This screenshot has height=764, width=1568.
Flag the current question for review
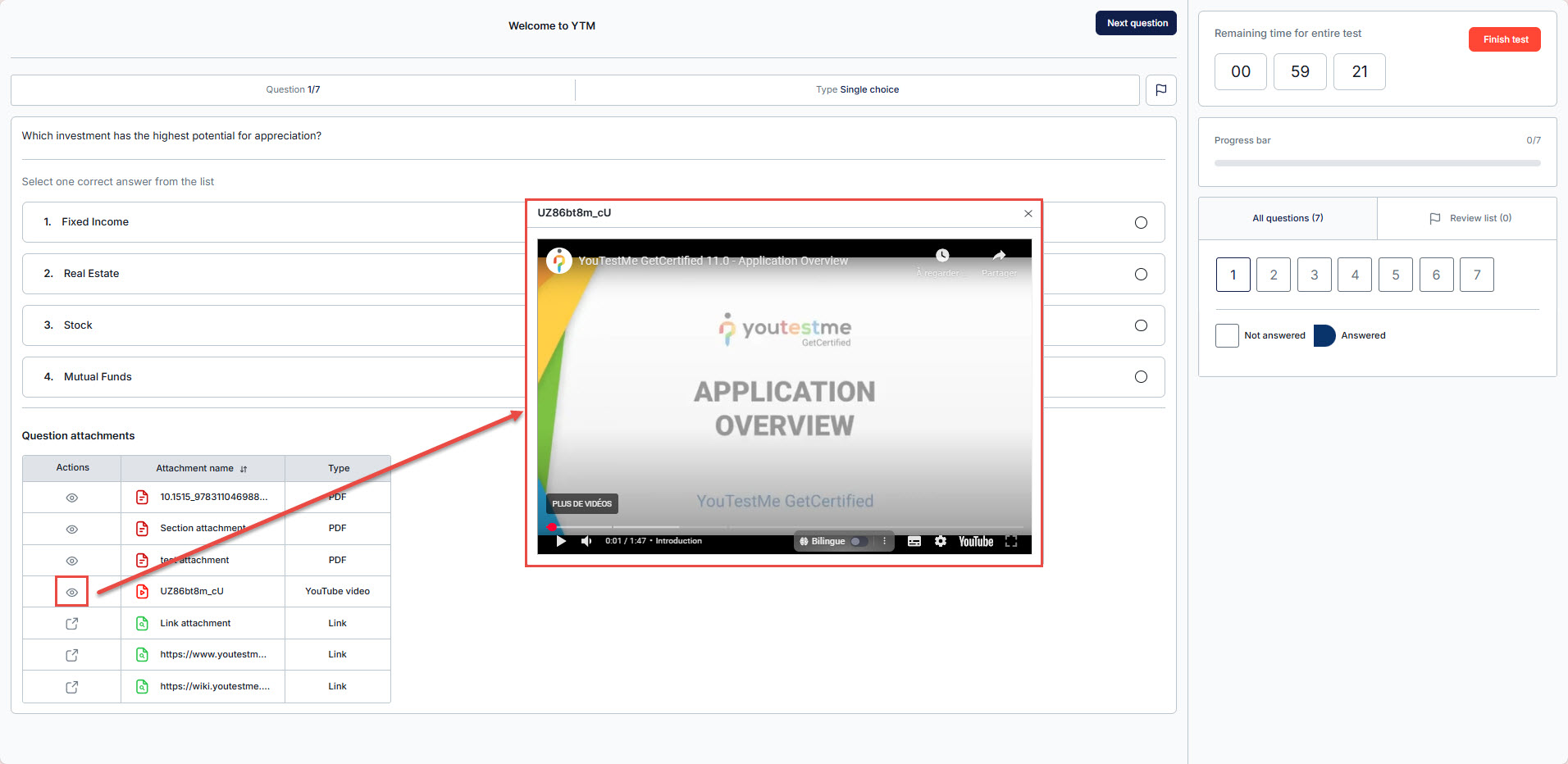click(x=1160, y=90)
